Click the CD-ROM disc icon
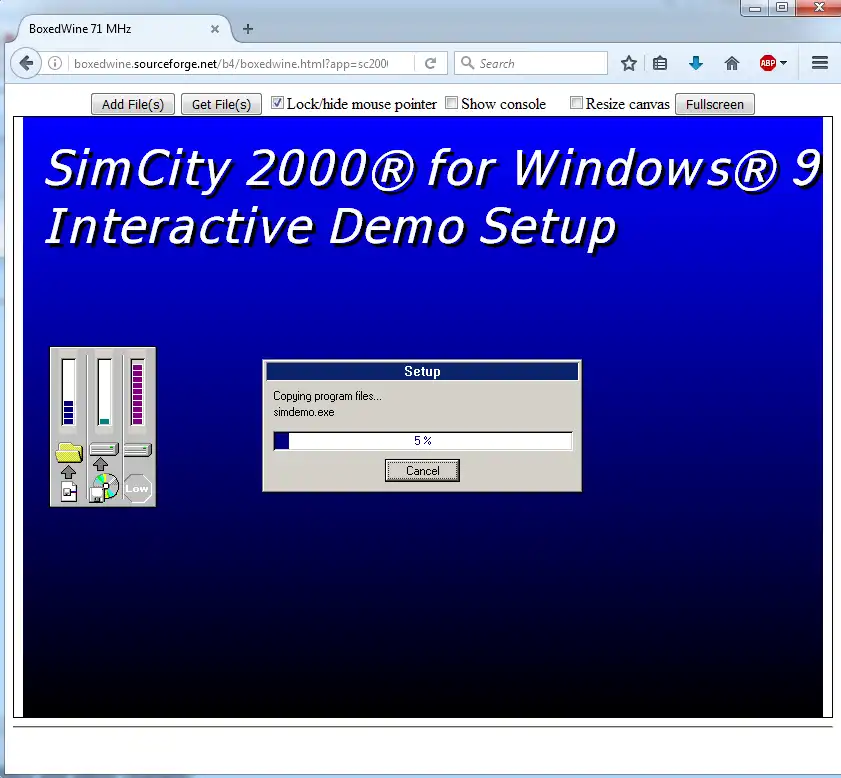 pos(104,488)
